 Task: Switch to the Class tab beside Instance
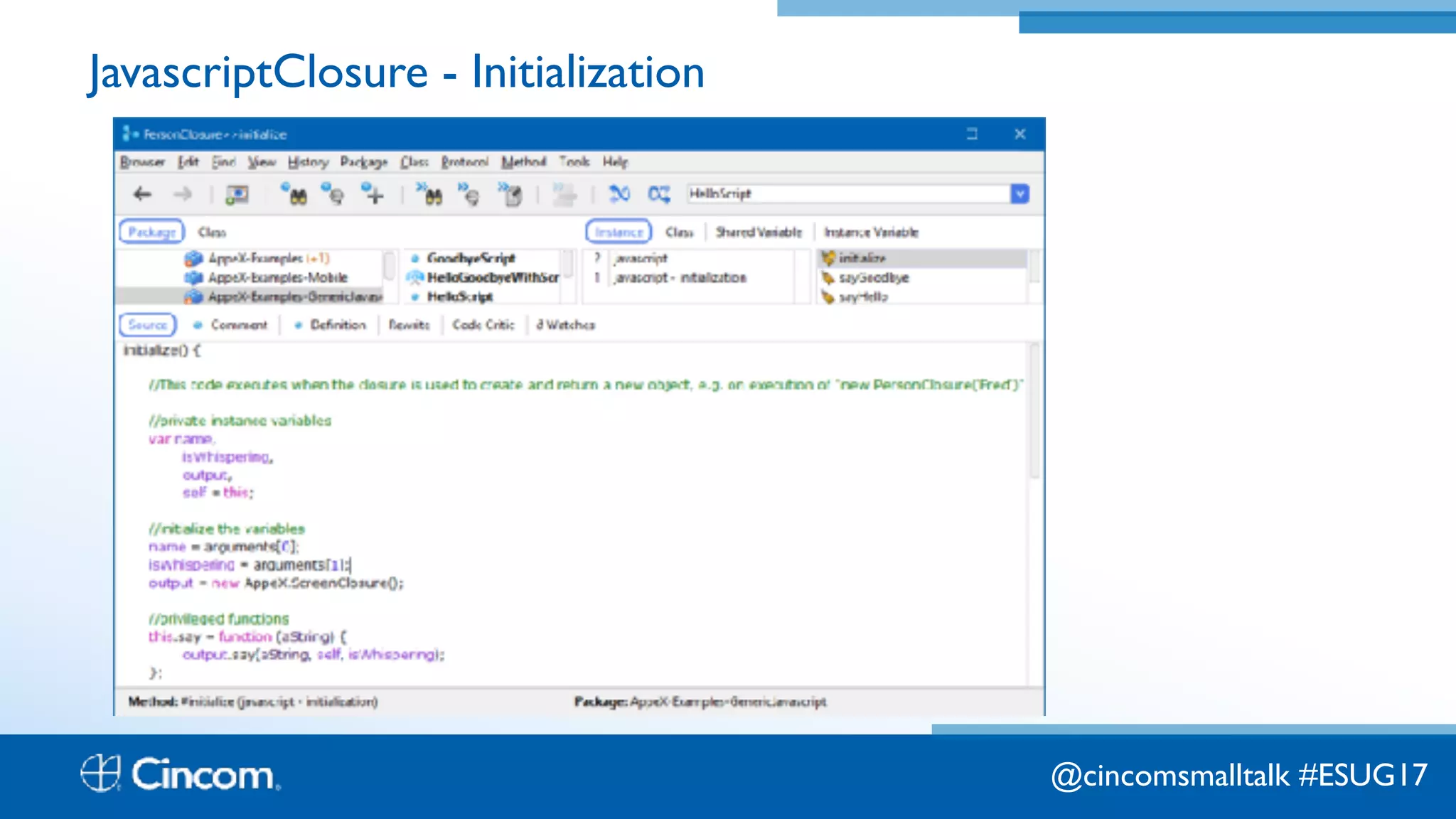[x=679, y=232]
